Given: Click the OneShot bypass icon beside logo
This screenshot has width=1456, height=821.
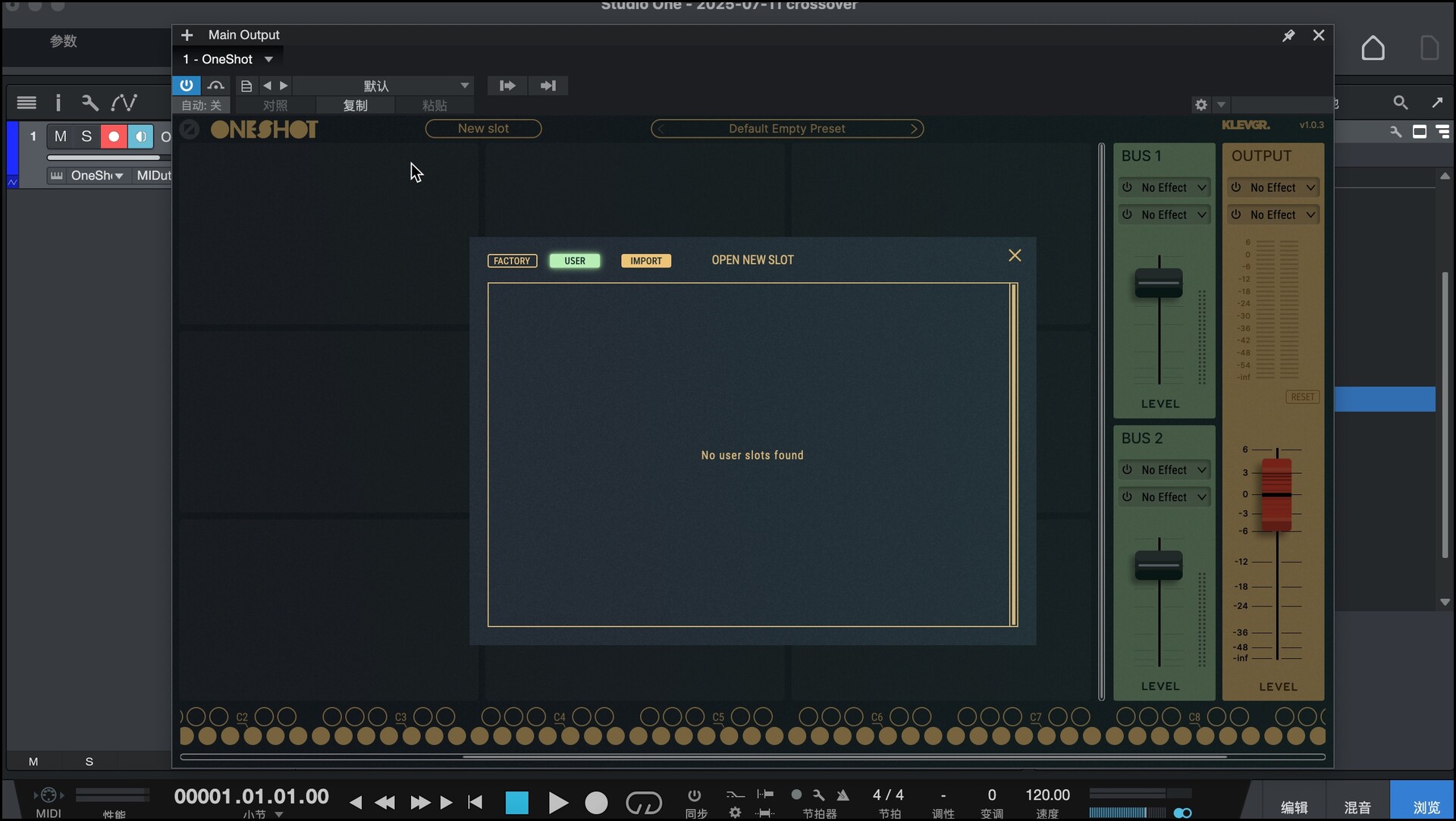Looking at the screenshot, I should [x=190, y=129].
